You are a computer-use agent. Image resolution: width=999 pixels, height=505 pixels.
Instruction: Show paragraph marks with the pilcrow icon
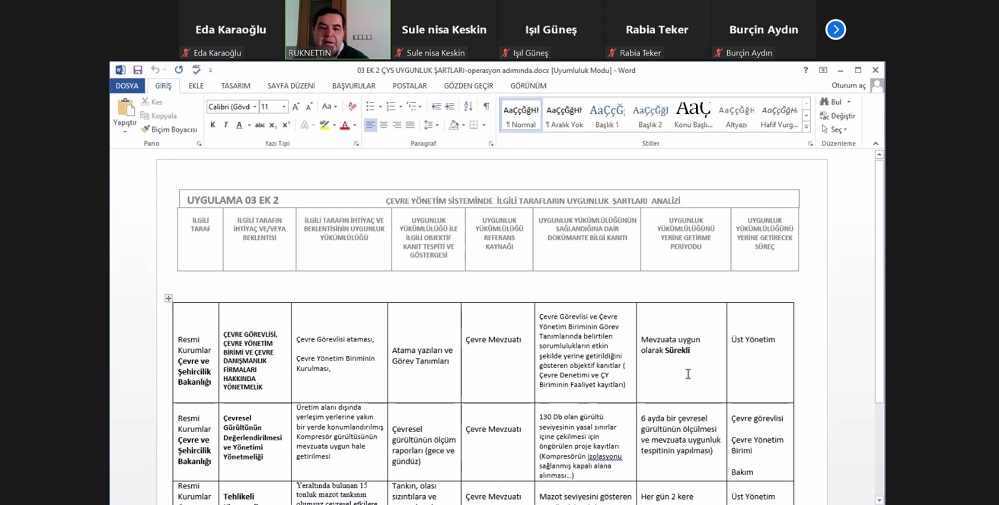pos(486,107)
